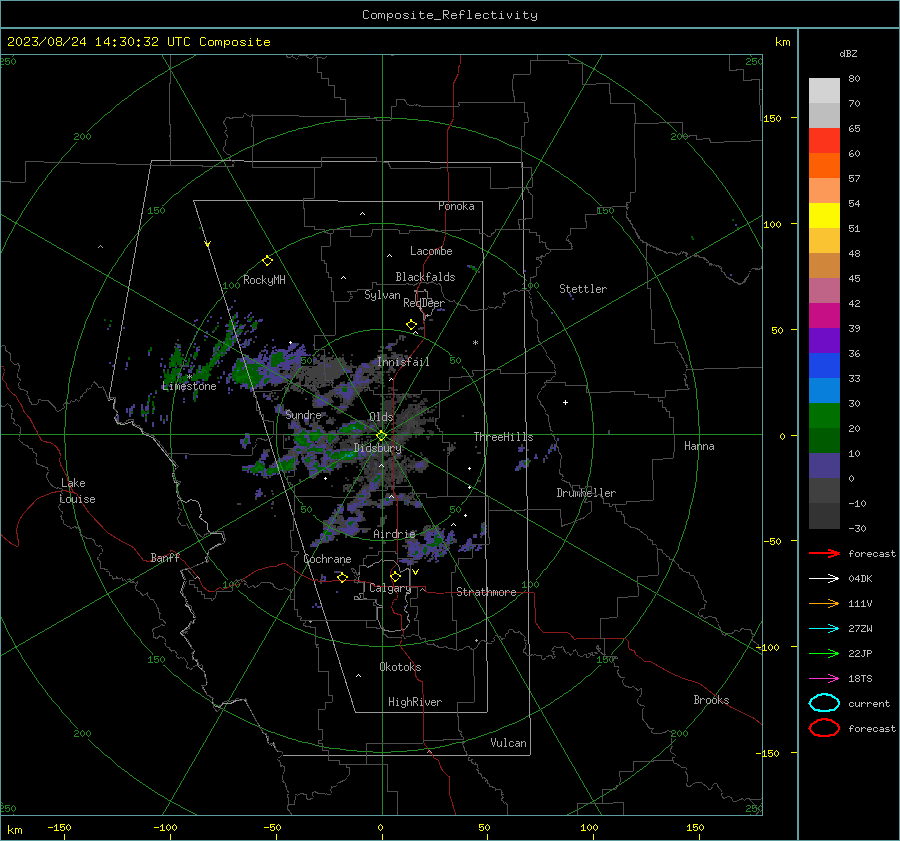The height and width of the screenshot is (841, 900).
Task: Click the Okotoks label
Action: [400, 667]
